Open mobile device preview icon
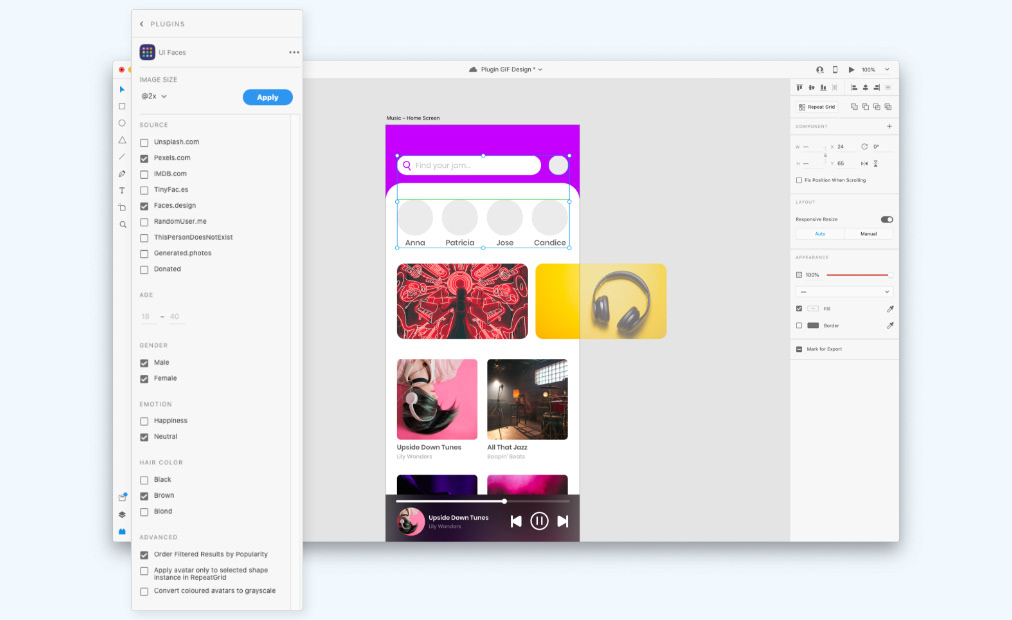This screenshot has width=1012, height=620. [835, 70]
